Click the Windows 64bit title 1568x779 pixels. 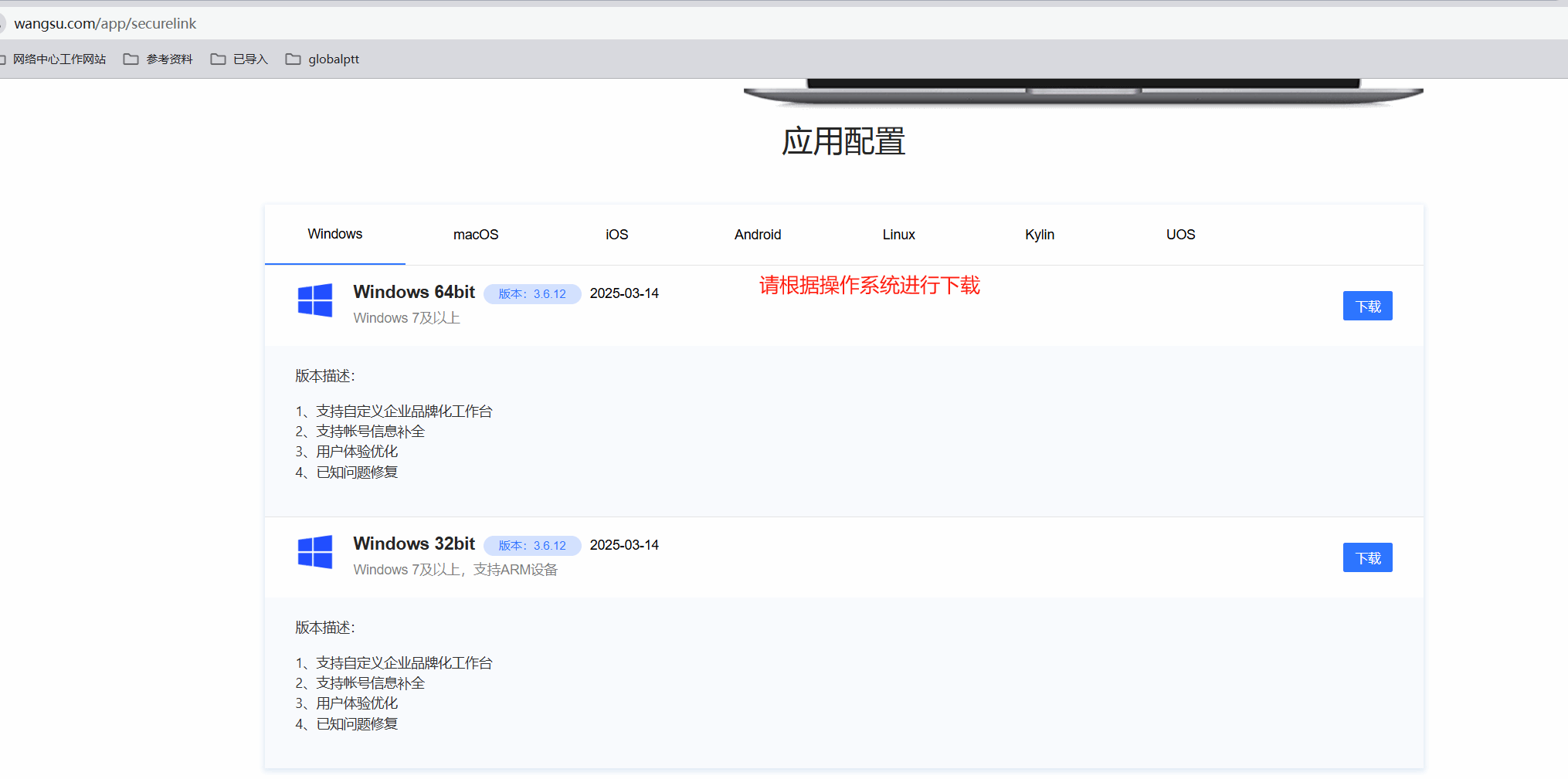click(x=414, y=292)
